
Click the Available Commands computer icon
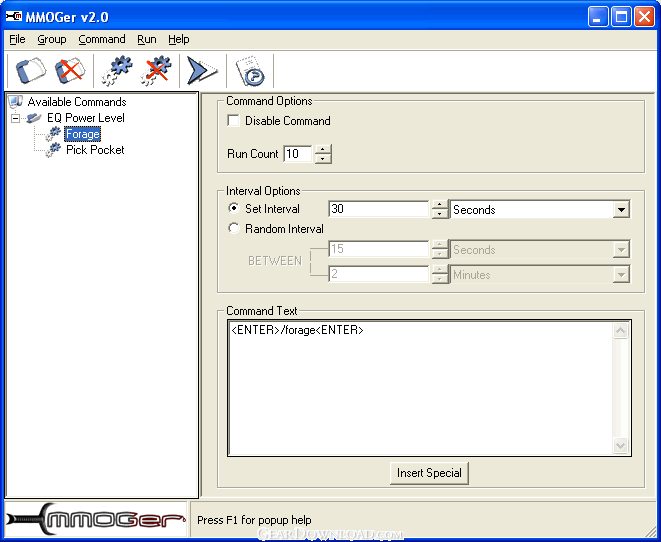coord(16,102)
